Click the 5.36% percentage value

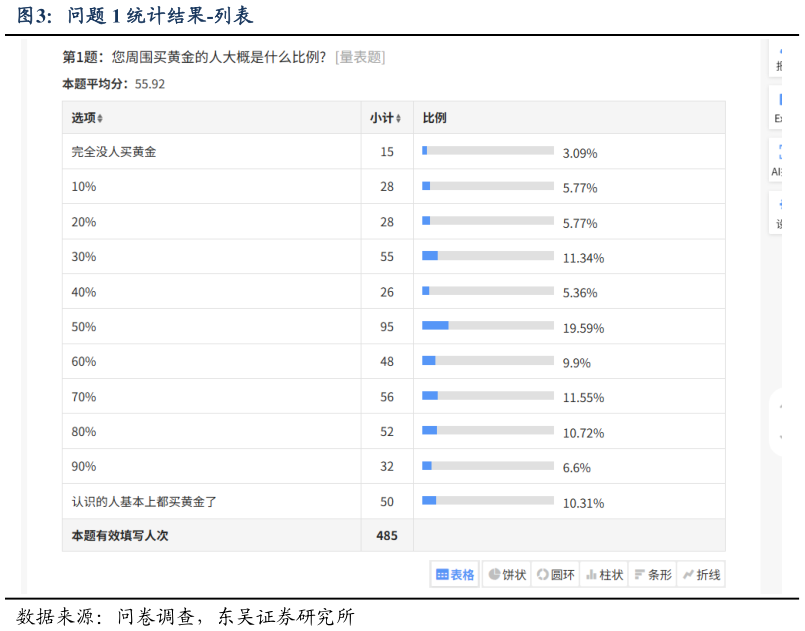tap(580, 293)
